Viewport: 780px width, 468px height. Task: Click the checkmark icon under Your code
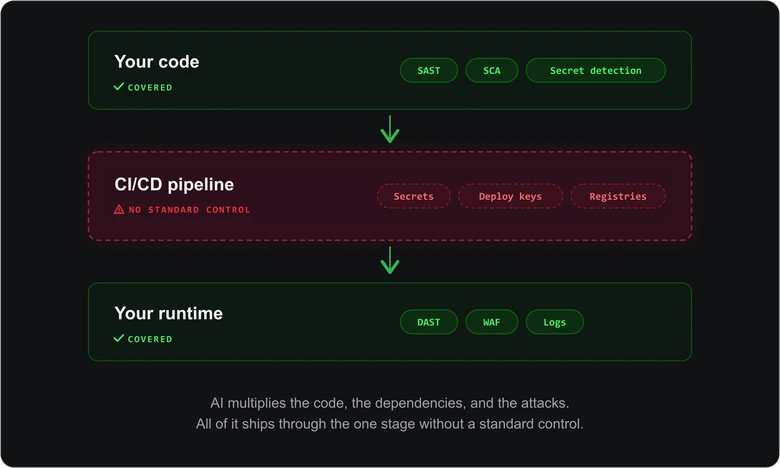point(119,87)
